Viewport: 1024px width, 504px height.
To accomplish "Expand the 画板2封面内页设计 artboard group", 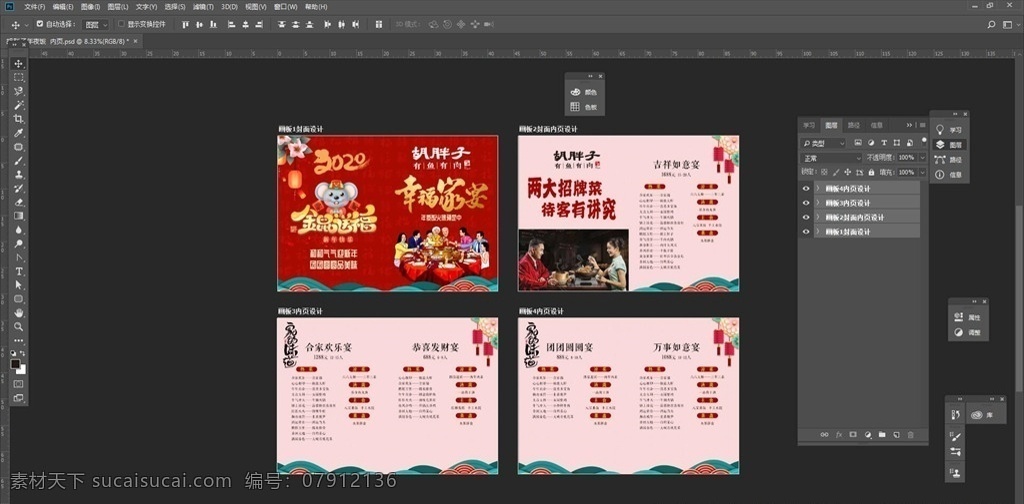I will pos(818,217).
